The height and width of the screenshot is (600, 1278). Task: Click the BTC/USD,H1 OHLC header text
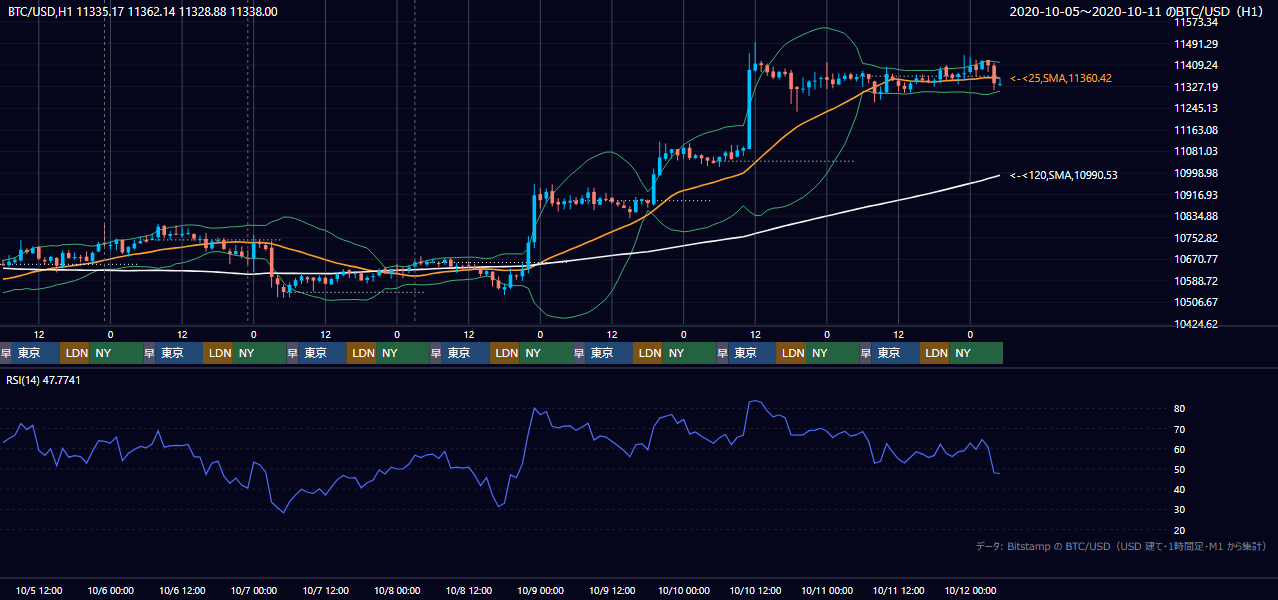coord(143,12)
